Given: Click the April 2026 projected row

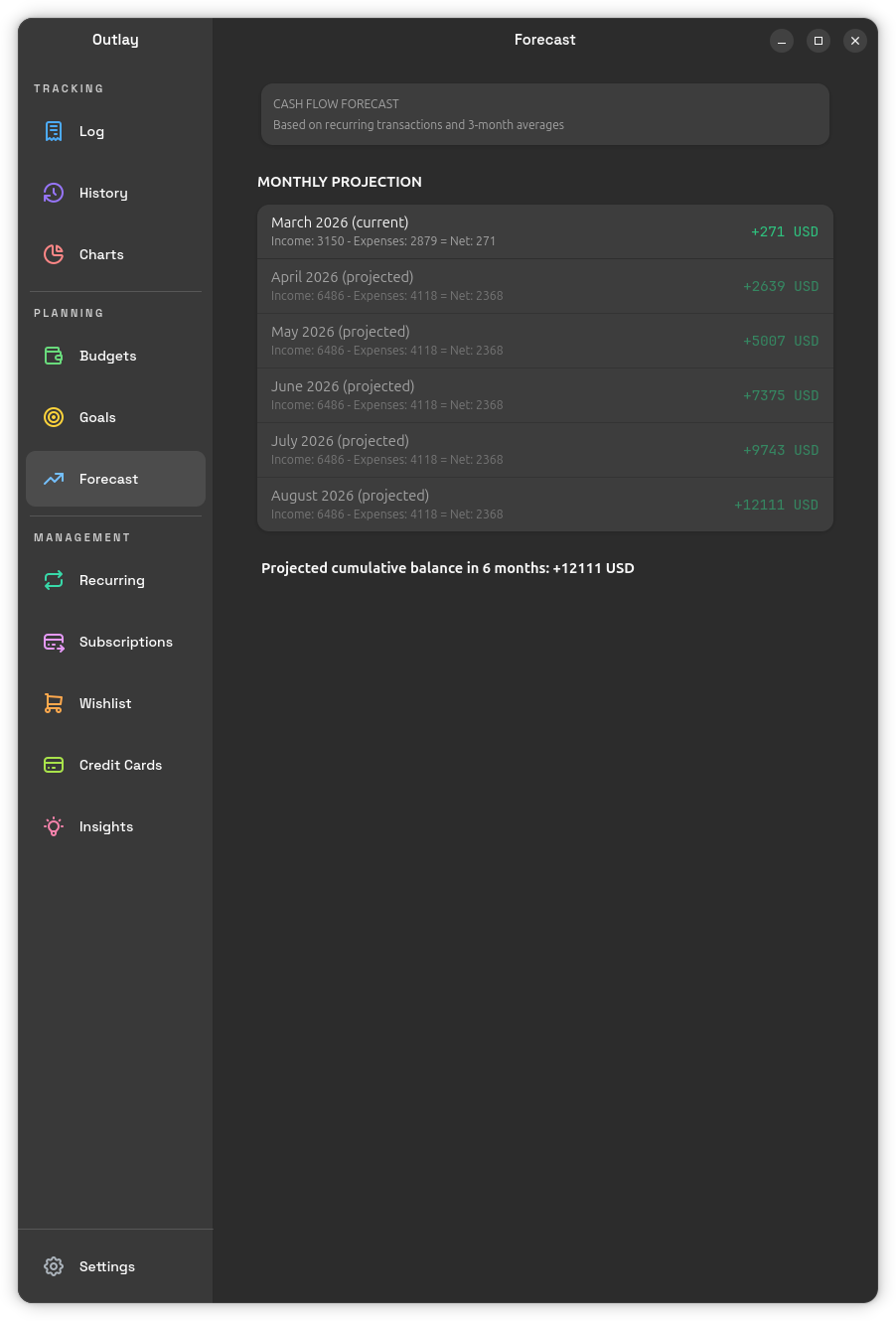Looking at the screenshot, I should point(544,286).
